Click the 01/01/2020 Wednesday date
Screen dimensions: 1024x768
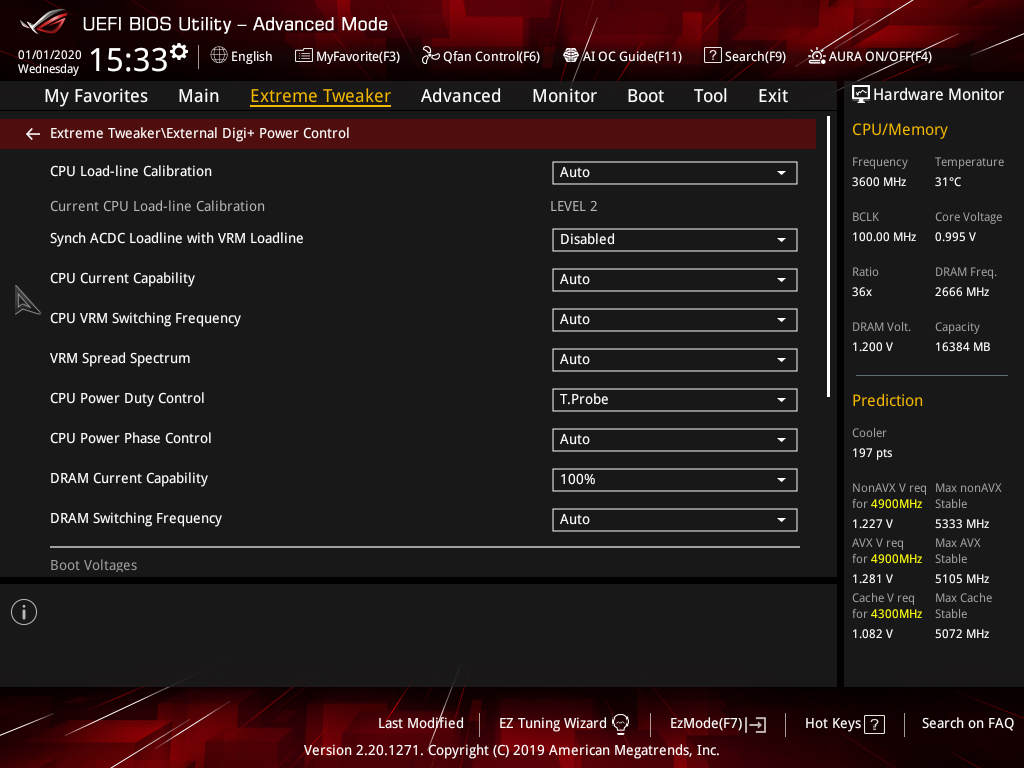click(49, 61)
